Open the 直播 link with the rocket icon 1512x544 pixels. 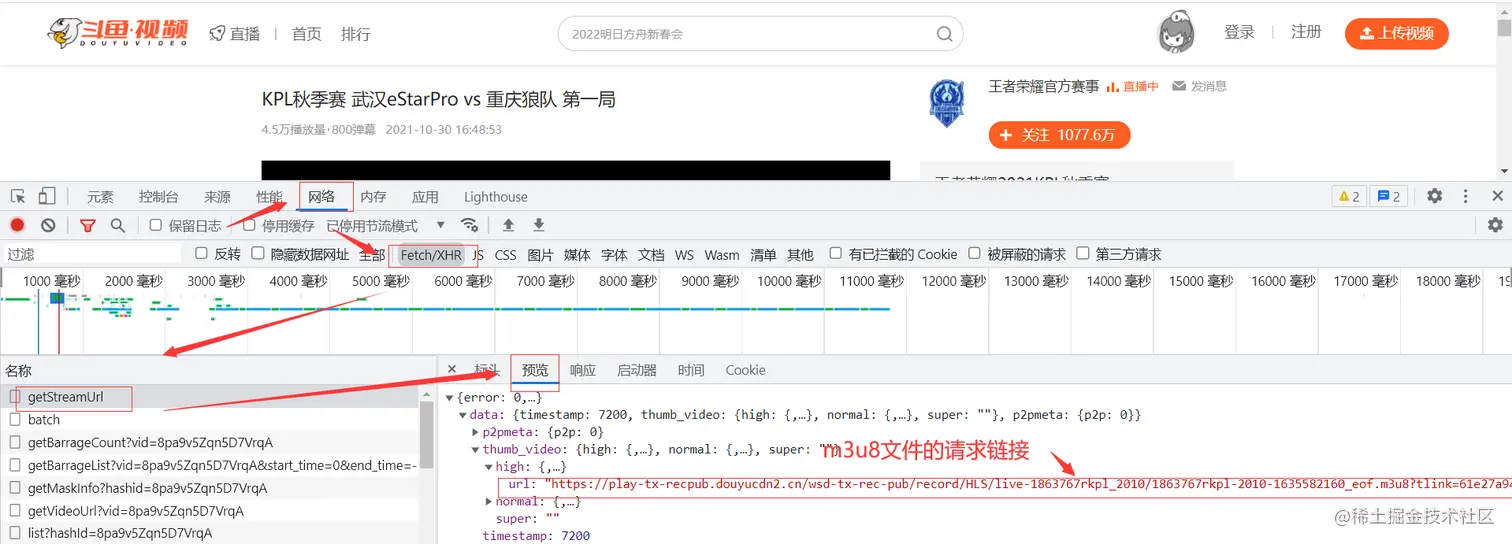[x=234, y=33]
